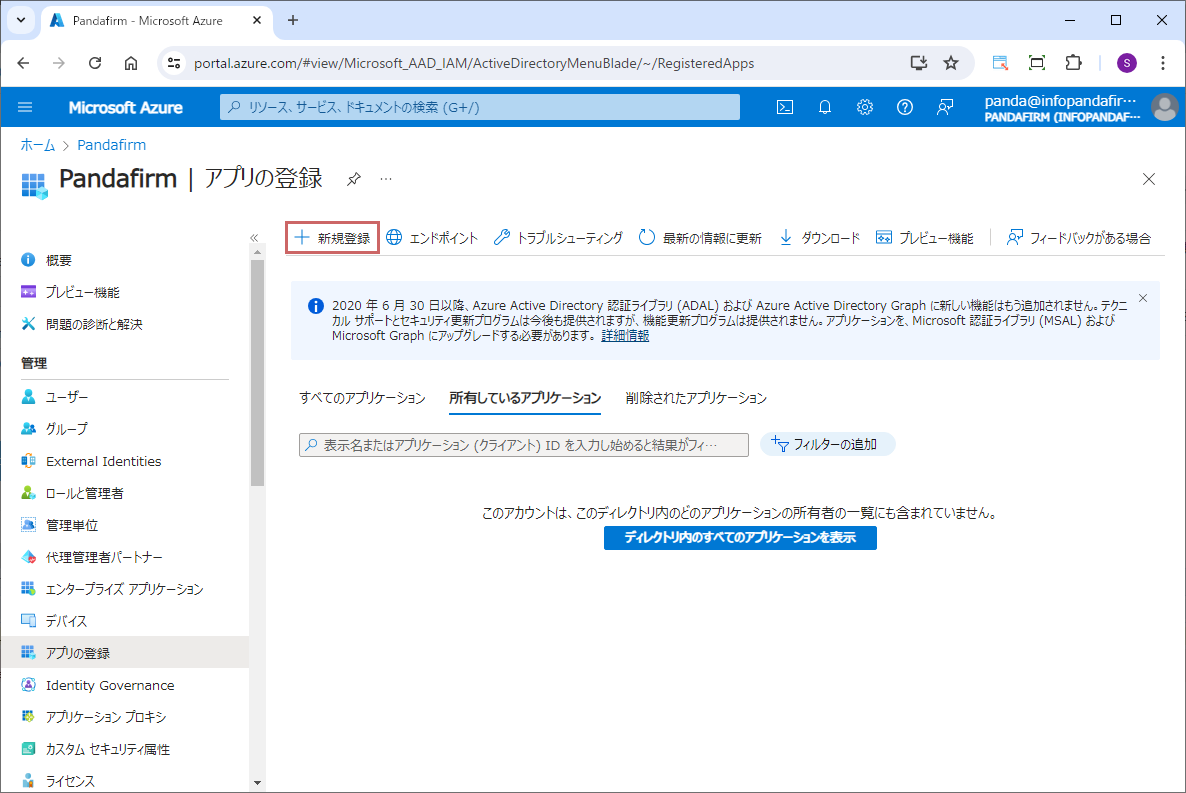Image resolution: width=1186 pixels, height=793 pixels.
Task: Open the notifications bell
Action: pos(825,107)
